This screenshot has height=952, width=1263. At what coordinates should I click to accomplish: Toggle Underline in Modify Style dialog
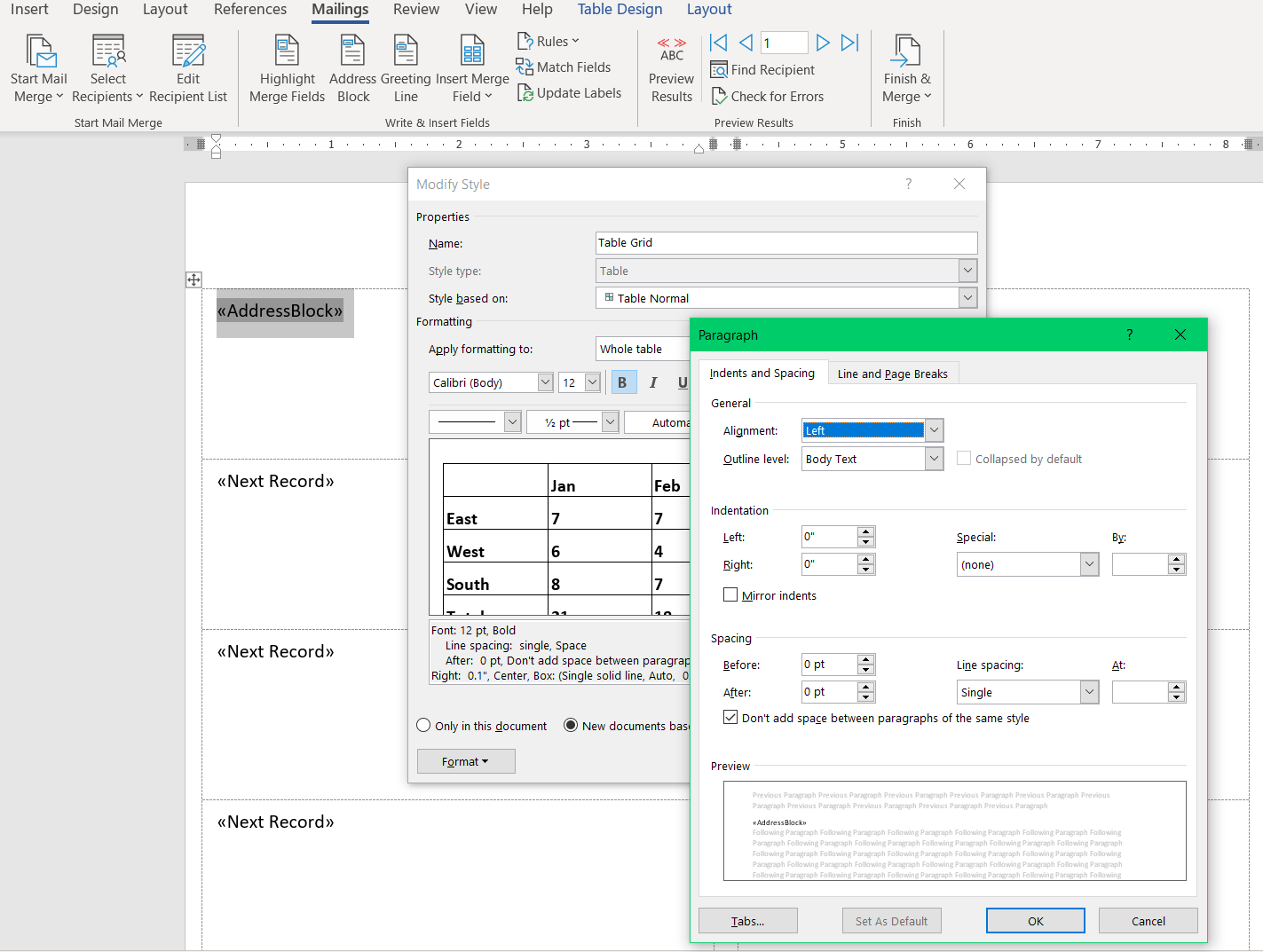coord(682,382)
